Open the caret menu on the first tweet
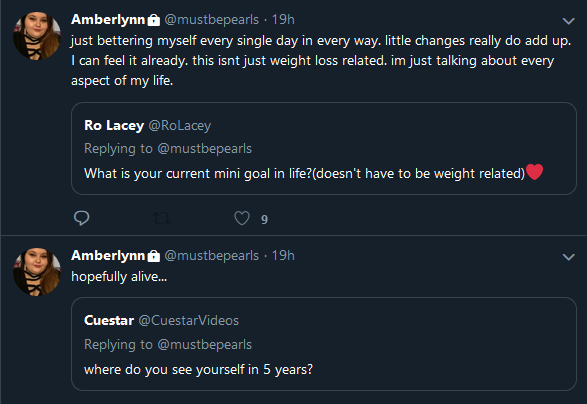This screenshot has height=404, width=587. [x=568, y=21]
